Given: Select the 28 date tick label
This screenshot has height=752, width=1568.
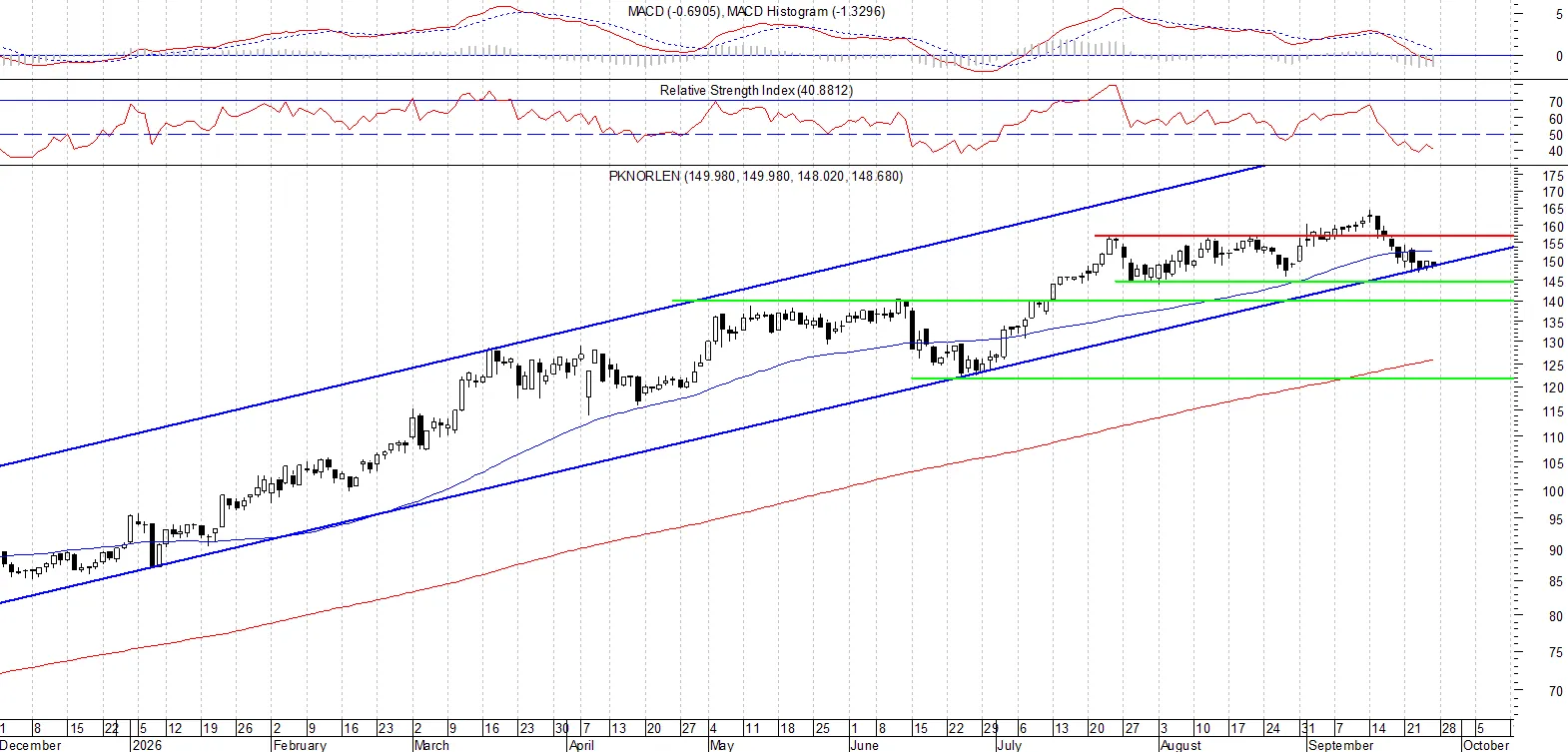Looking at the screenshot, I should (1449, 729).
